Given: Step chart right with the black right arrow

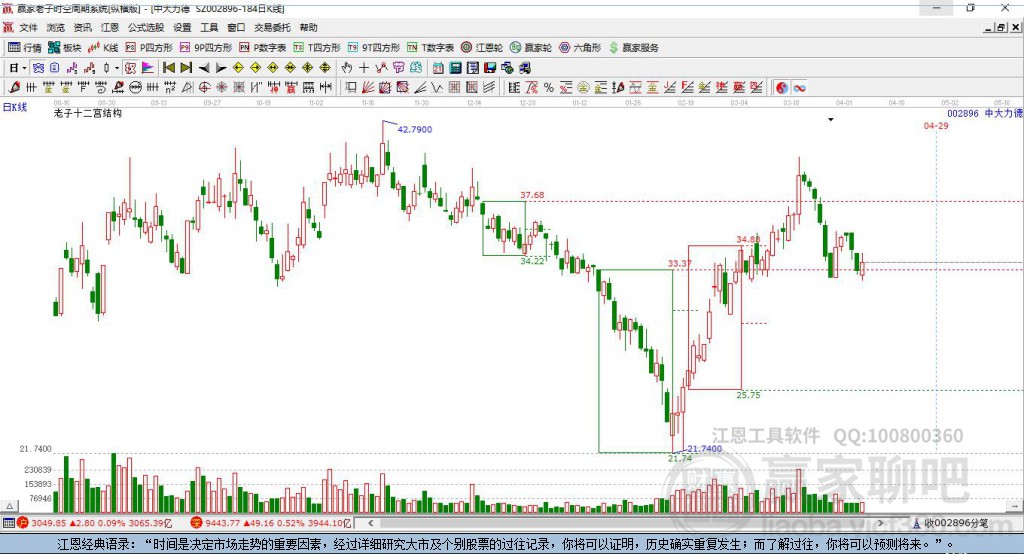Looking at the screenshot, I should tap(221, 68).
